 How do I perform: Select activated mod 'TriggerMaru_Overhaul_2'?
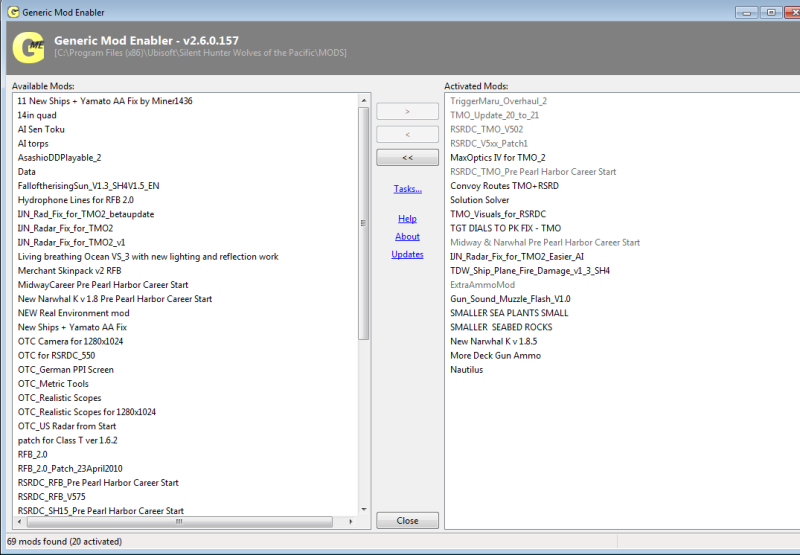(498, 101)
